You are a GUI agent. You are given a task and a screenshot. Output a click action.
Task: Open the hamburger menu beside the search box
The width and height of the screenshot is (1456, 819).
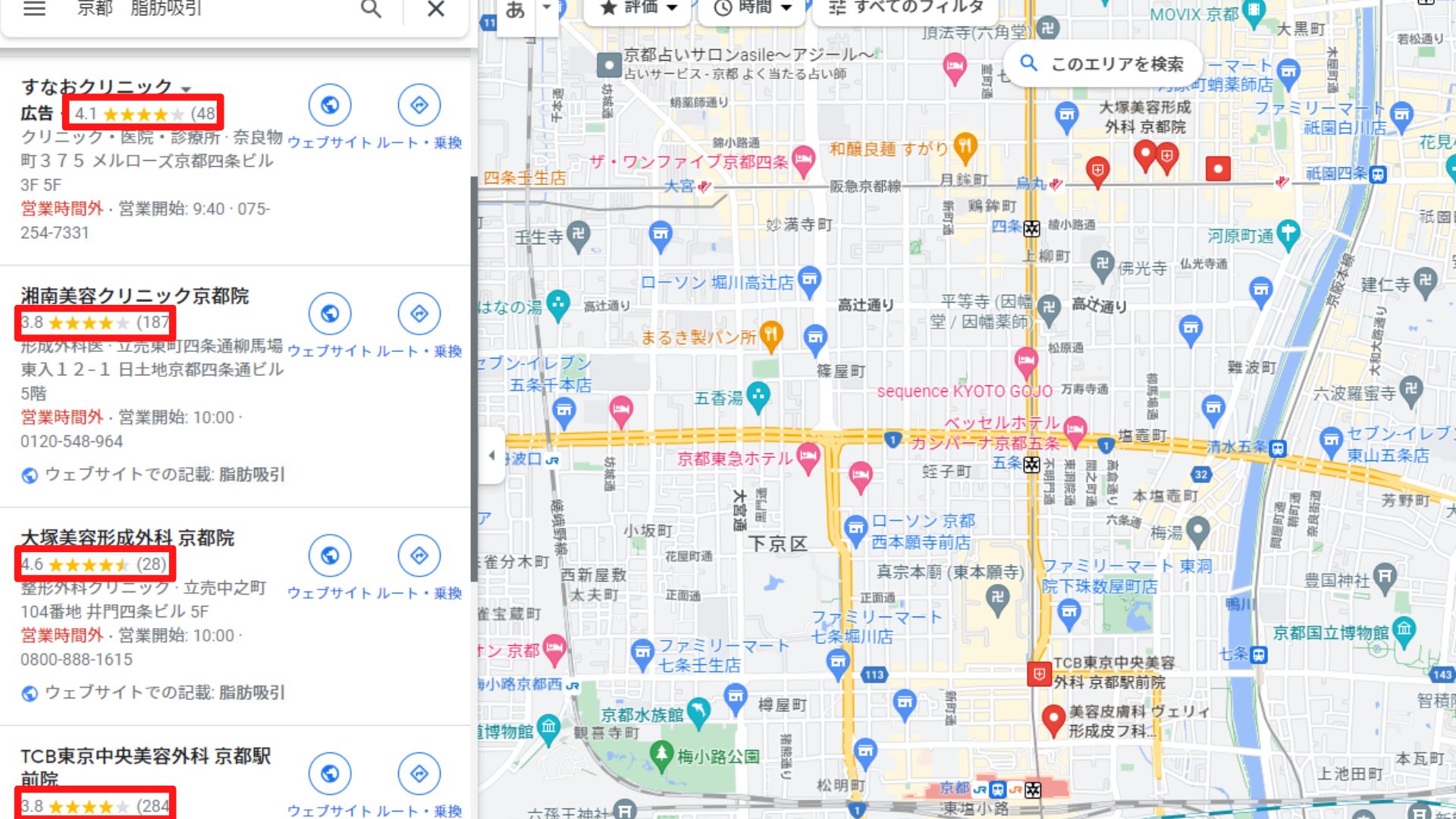coord(35,8)
